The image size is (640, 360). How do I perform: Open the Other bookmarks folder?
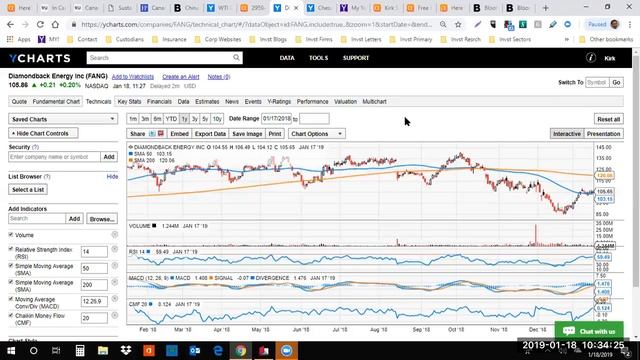607,39
